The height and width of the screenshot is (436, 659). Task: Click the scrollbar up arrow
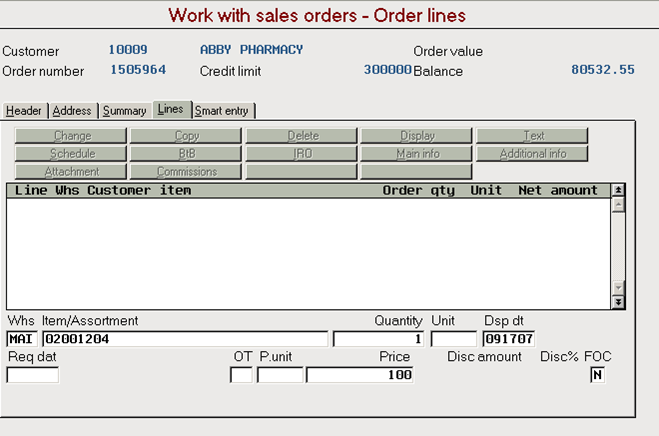pos(618,205)
